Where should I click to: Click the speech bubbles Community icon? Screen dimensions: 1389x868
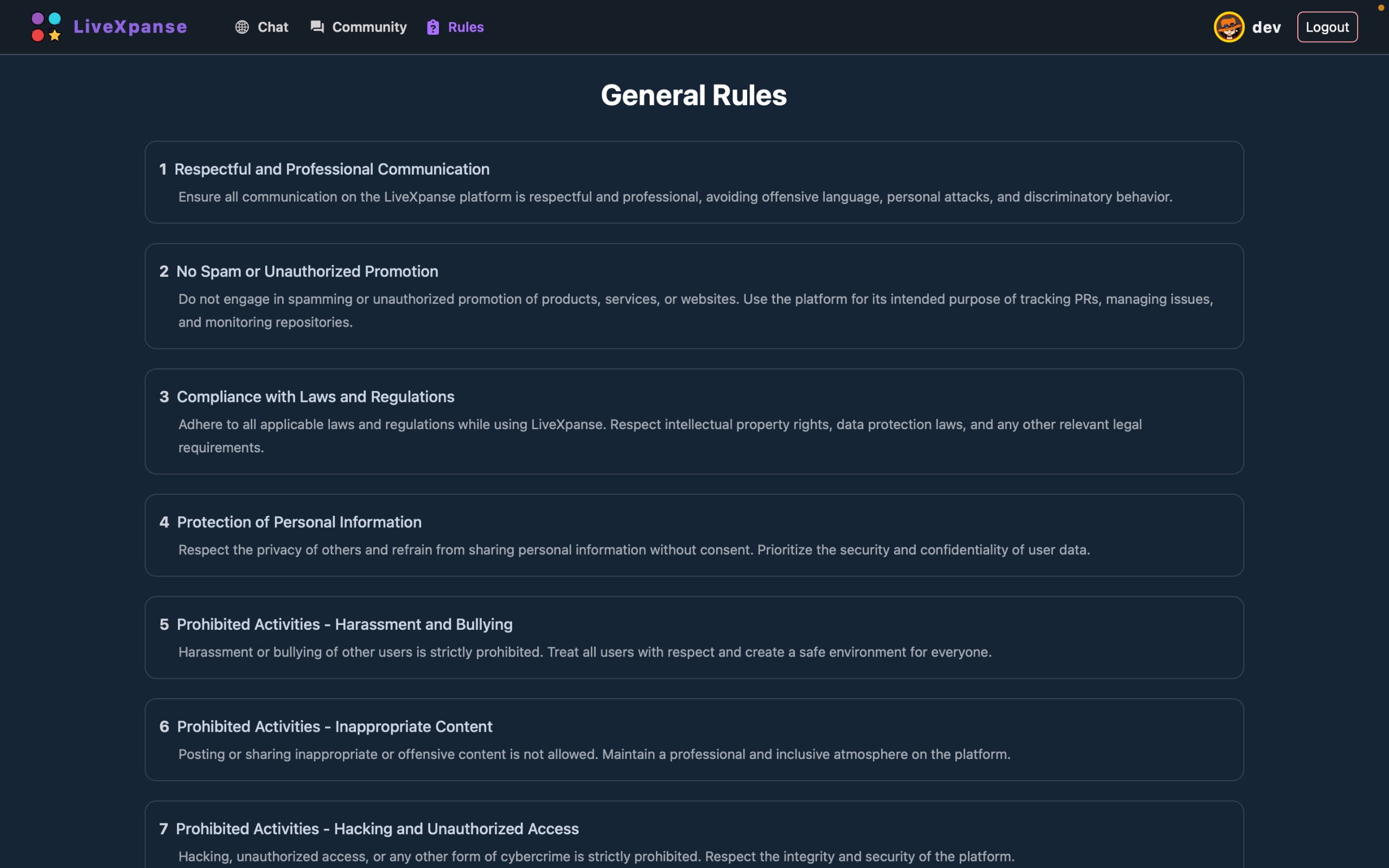(x=317, y=27)
